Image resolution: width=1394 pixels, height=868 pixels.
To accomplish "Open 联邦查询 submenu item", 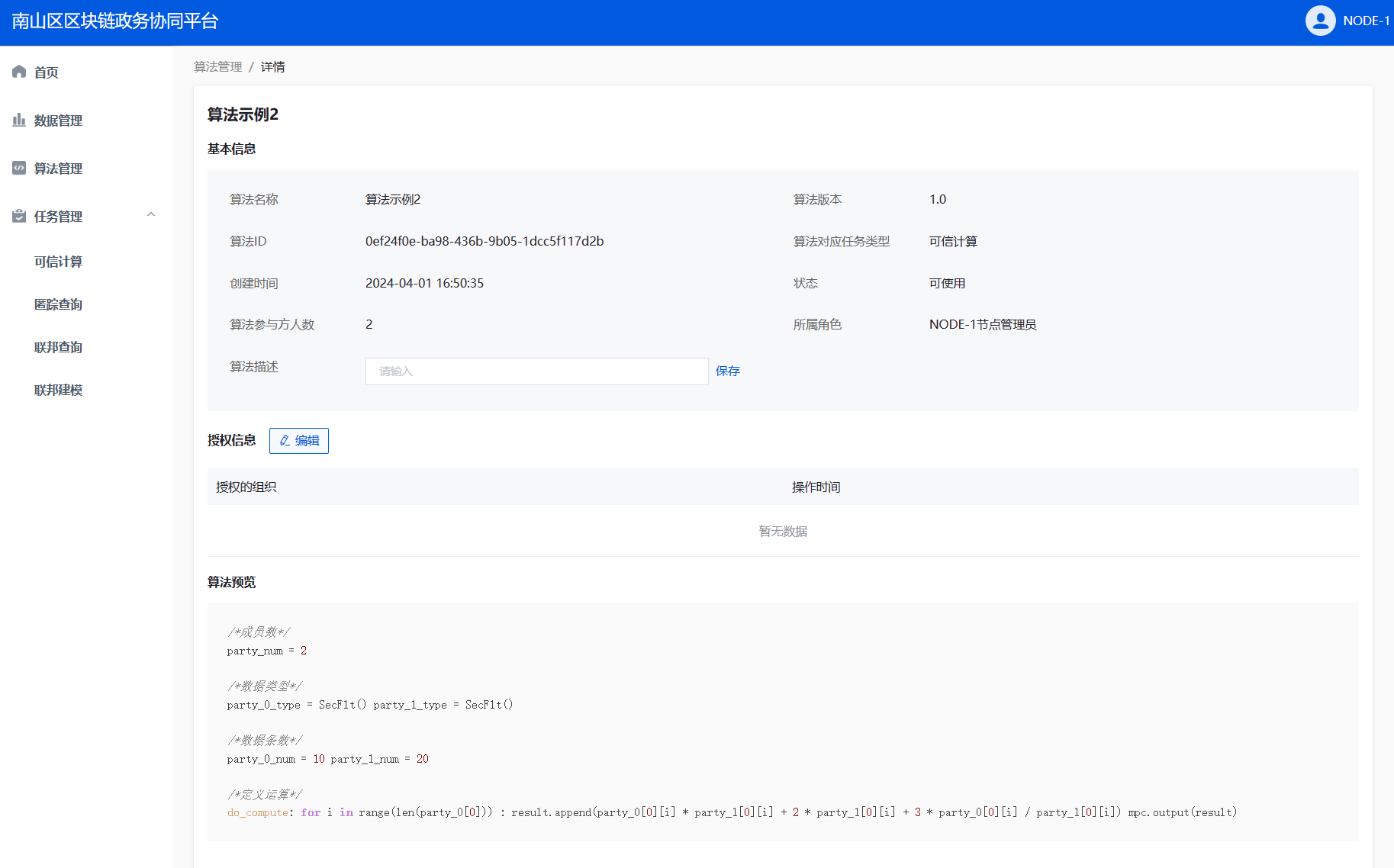I will 58,347.
